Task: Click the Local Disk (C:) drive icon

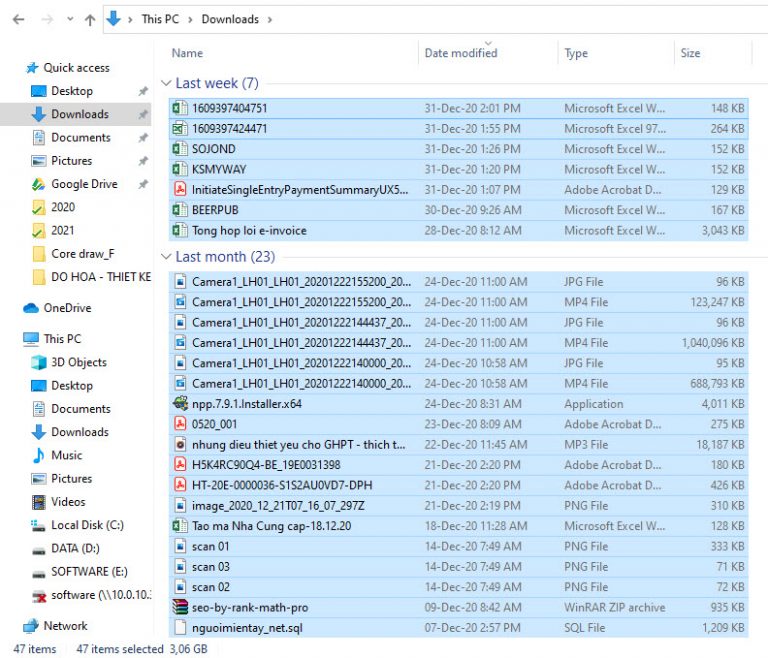Action: click(x=39, y=525)
